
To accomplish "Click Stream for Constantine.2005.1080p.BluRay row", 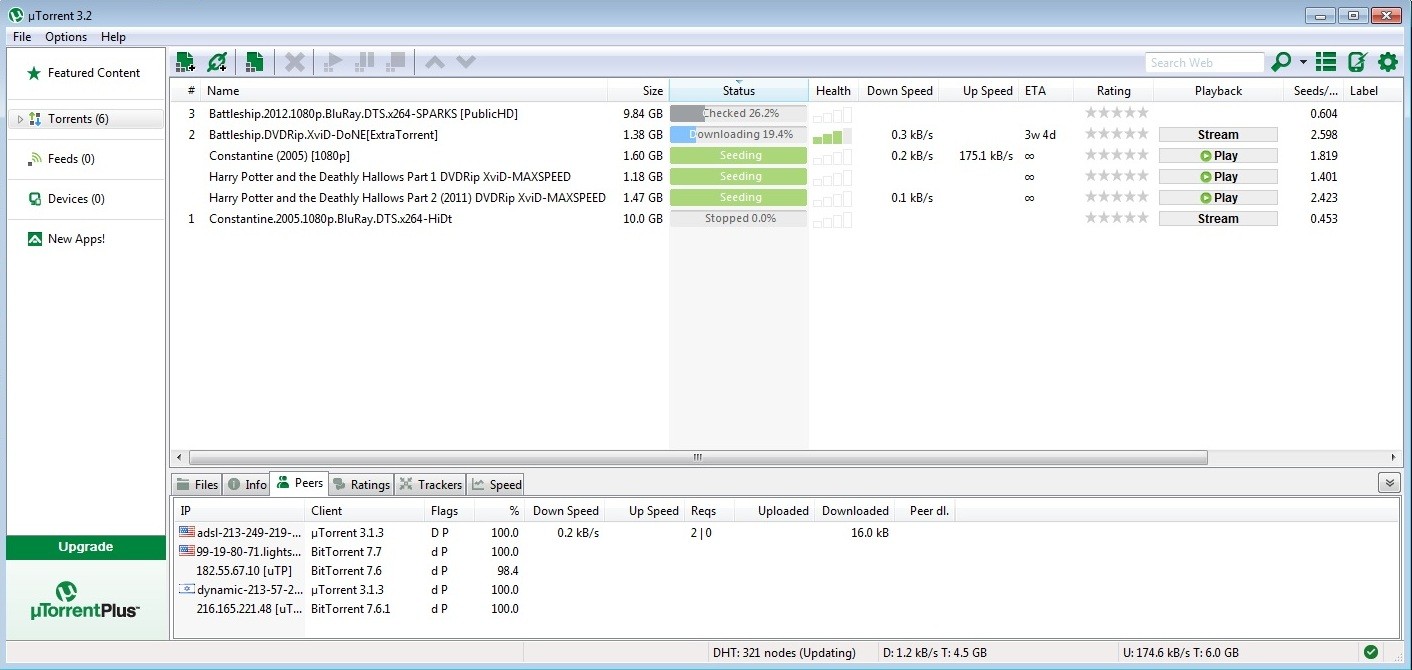I will (x=1218, y=219).
